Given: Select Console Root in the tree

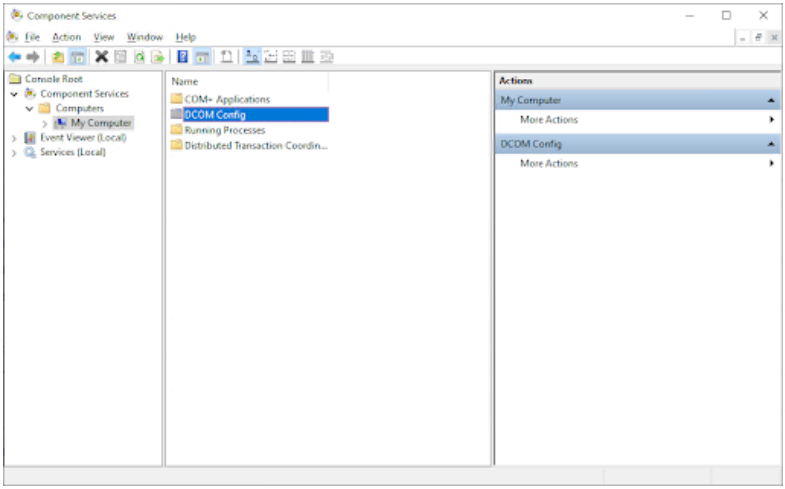Looking at the screenshot, I should [x=53, y=79].
